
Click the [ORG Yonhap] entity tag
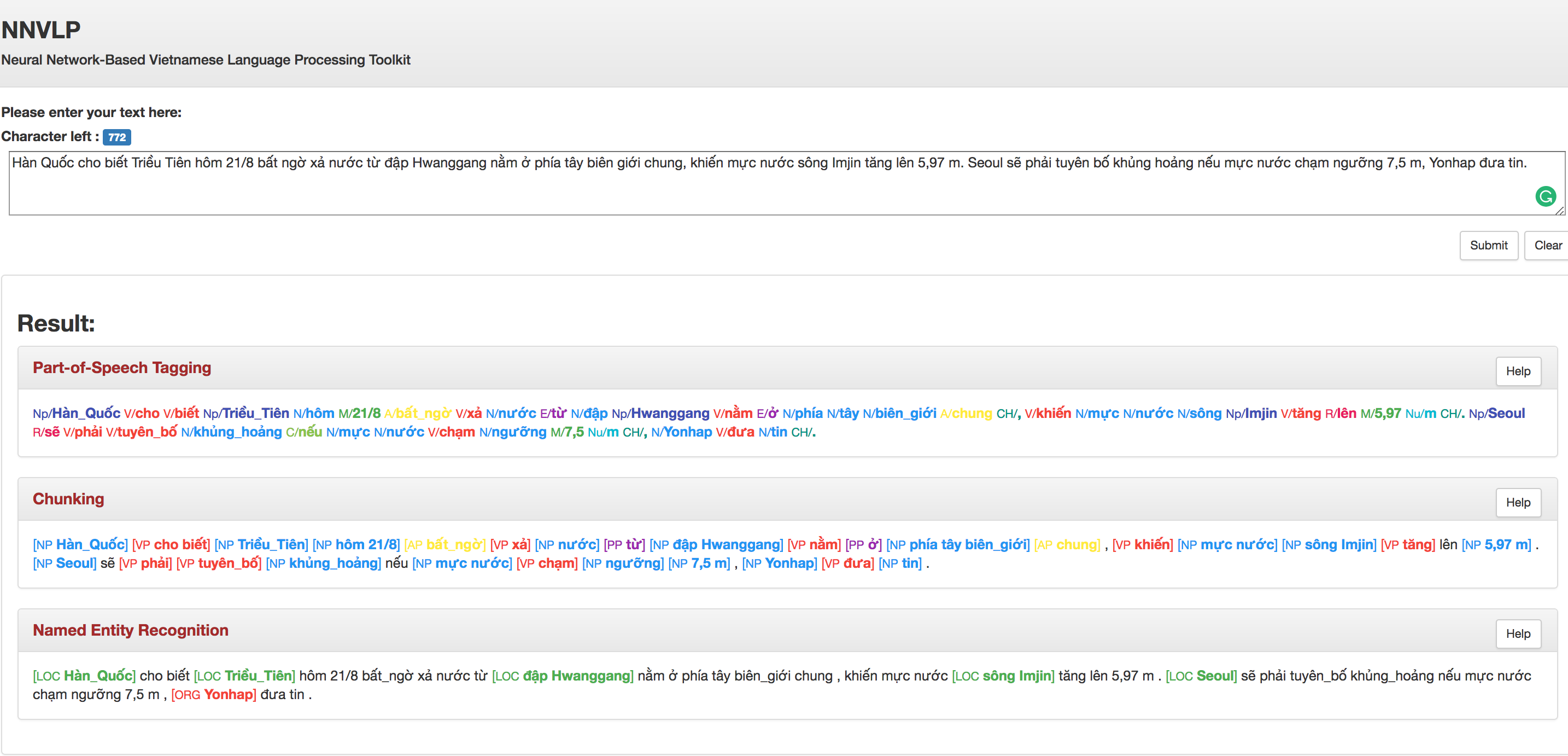[214, 695]
